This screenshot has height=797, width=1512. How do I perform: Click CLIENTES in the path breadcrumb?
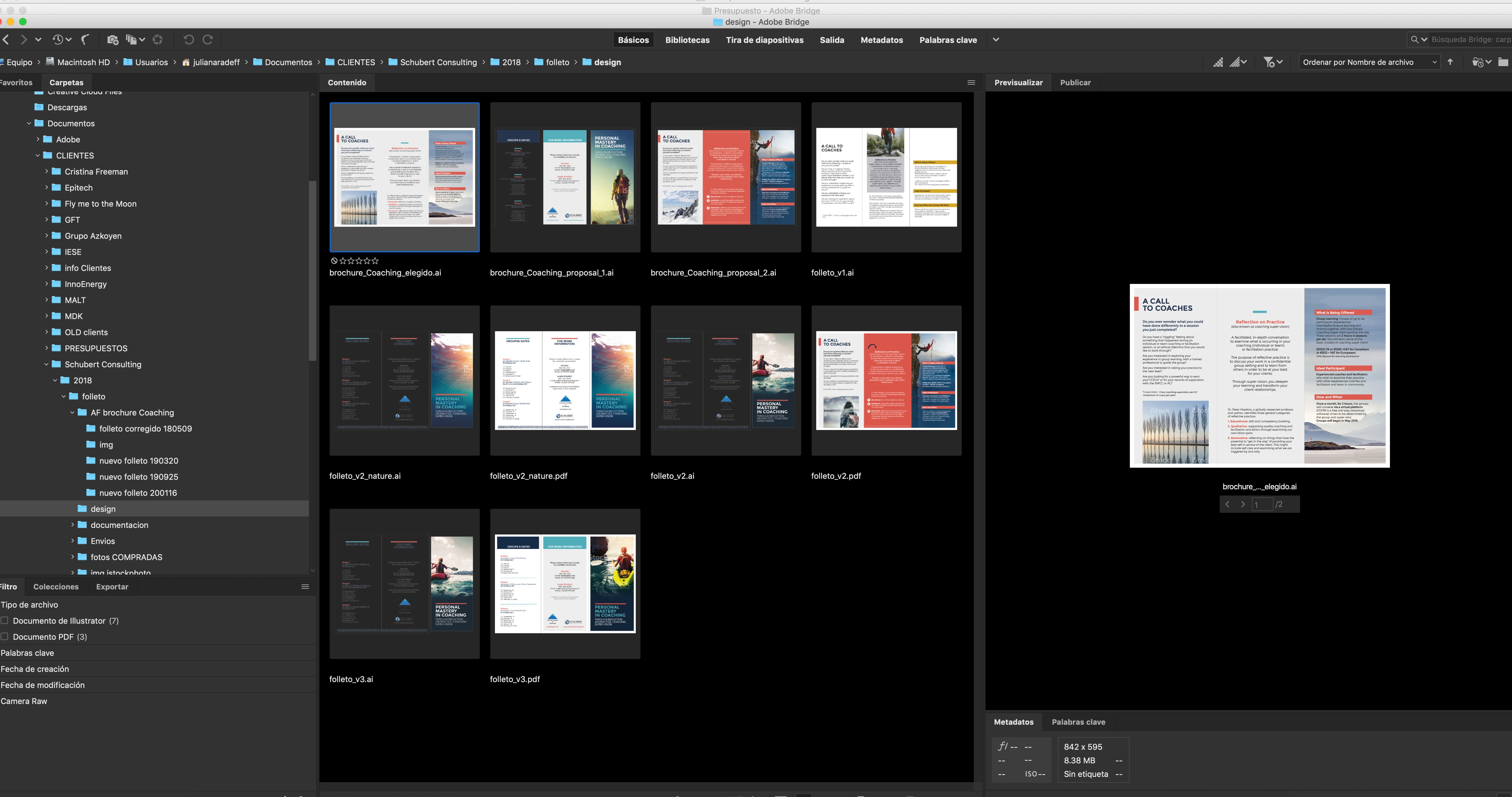pyautogui.click(x=356, y=62)
